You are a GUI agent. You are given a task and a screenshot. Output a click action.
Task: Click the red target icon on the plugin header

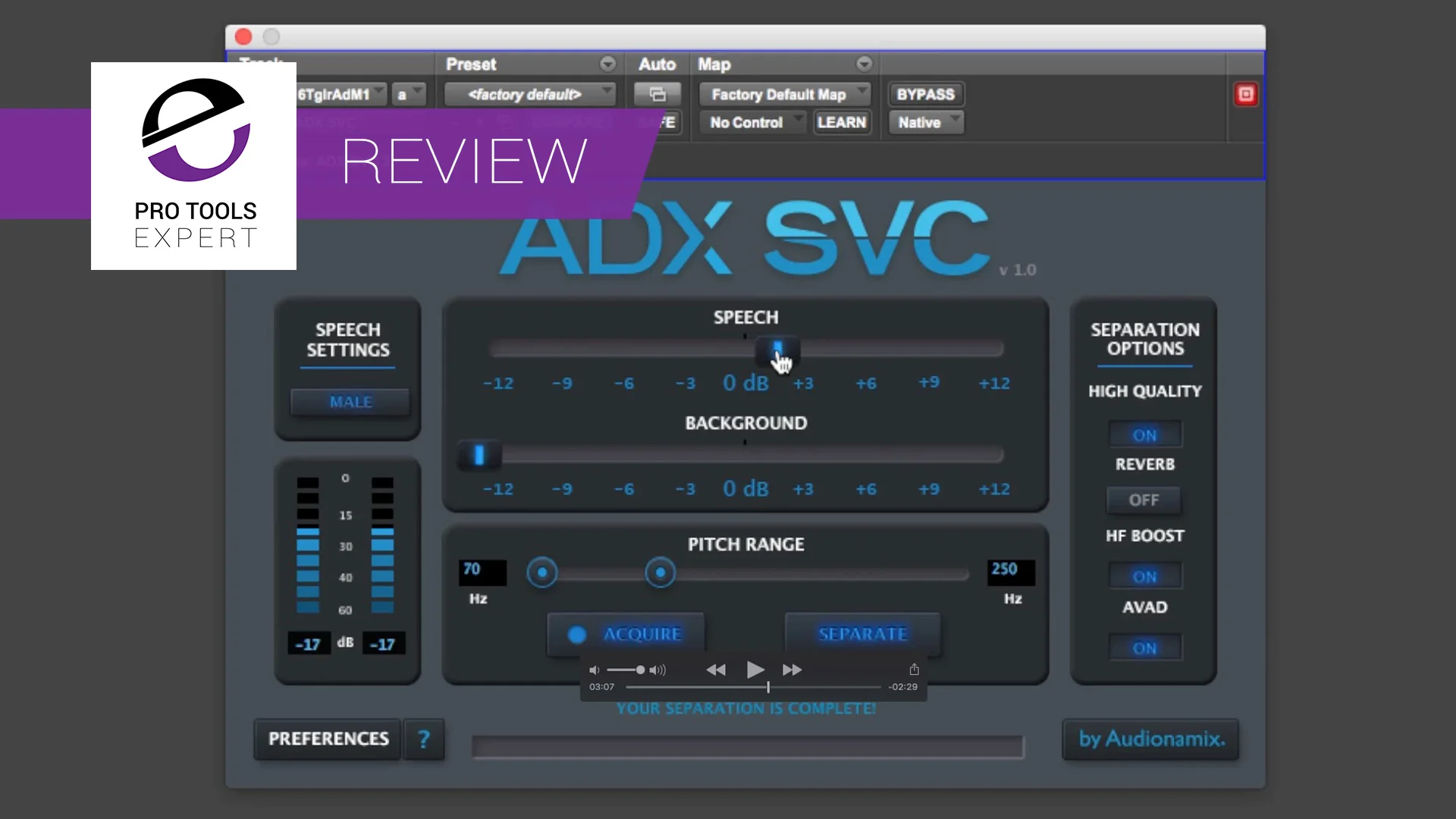(x=1245, y=94)
